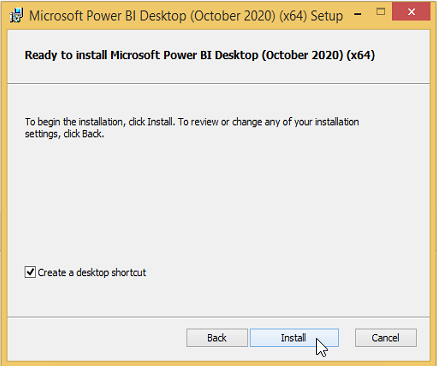The width and height of the screenshot is (437, 366).
Task: Click the title bar text 'Microsoft Power BI Desktop'
Action: coord(108,16)
